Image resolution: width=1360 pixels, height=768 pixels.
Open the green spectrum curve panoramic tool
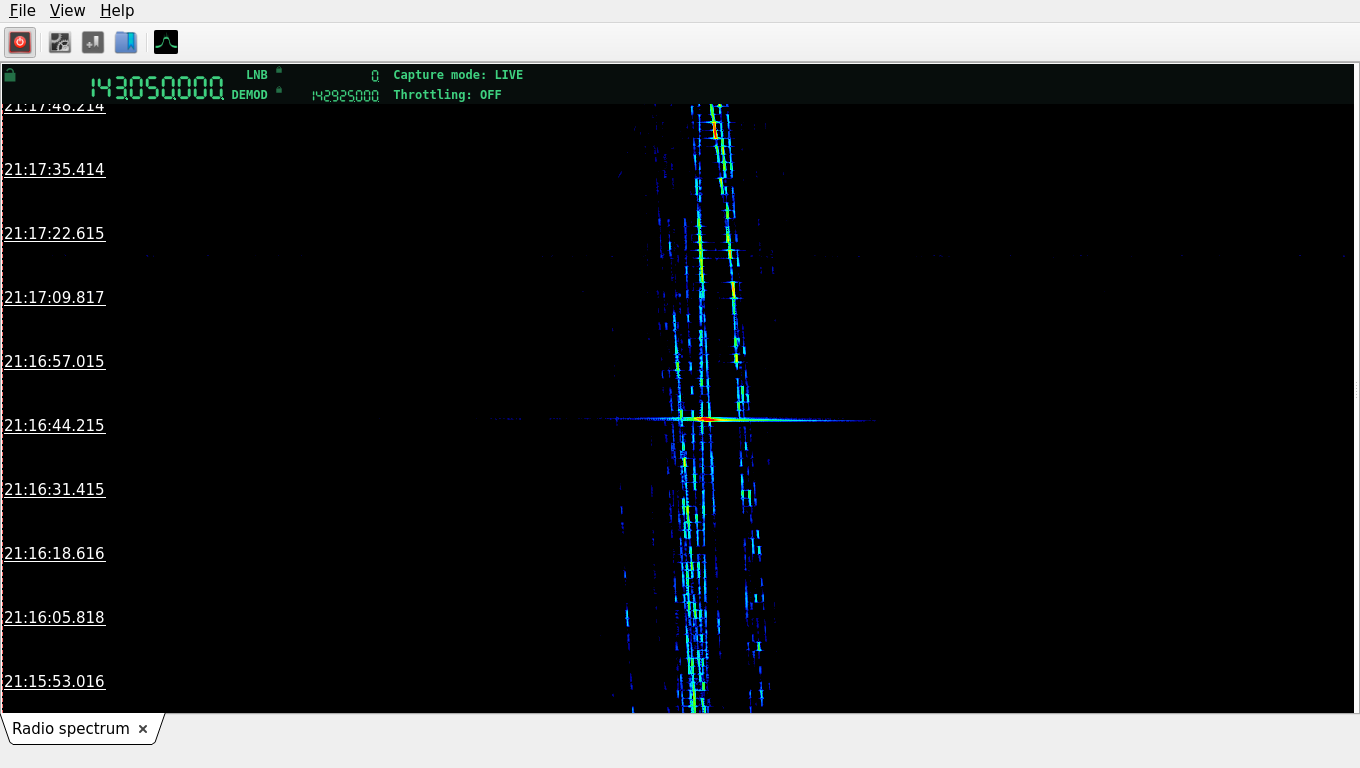pos(166,42)
